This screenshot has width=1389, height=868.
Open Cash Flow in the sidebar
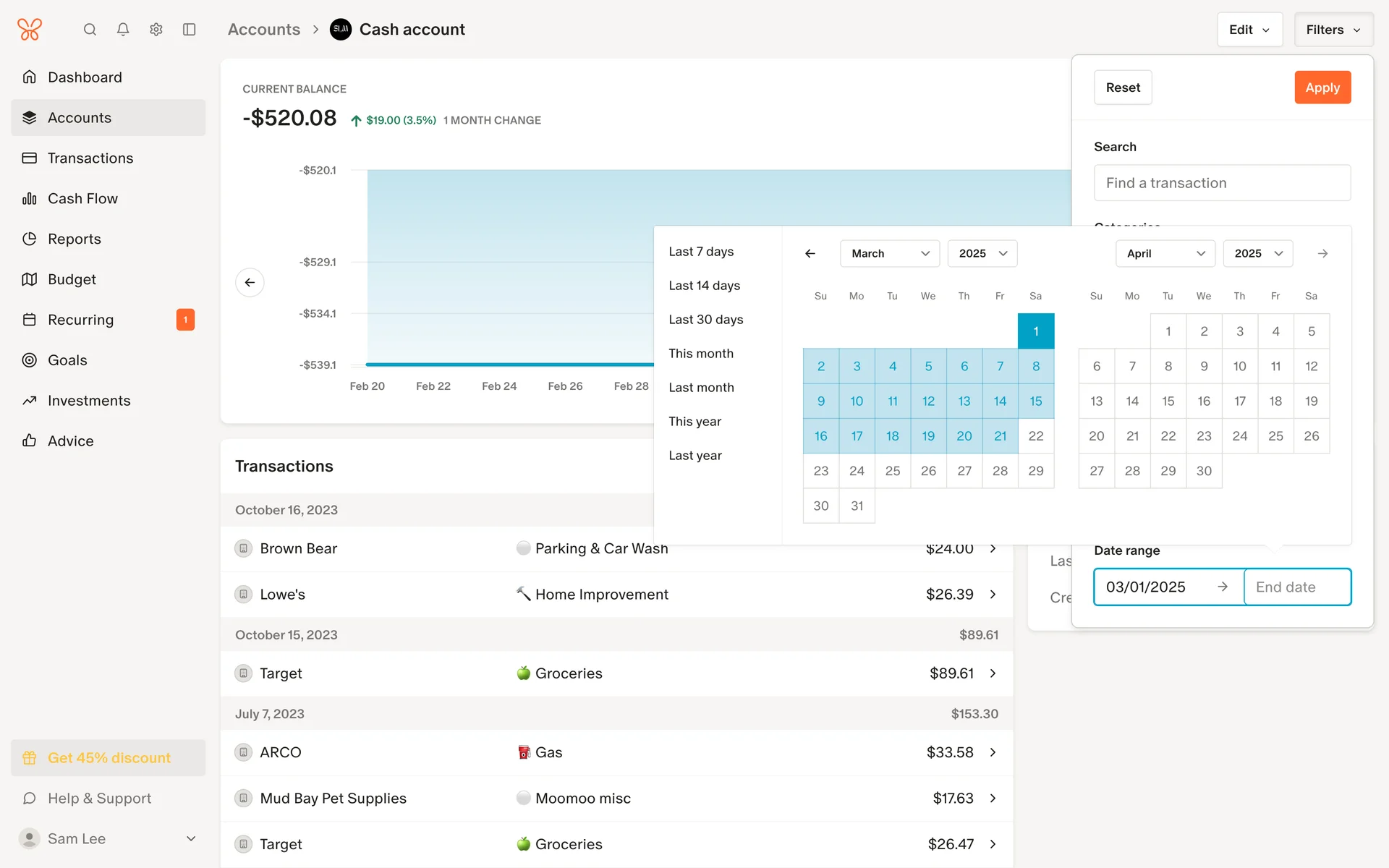(x=82, y=198)
